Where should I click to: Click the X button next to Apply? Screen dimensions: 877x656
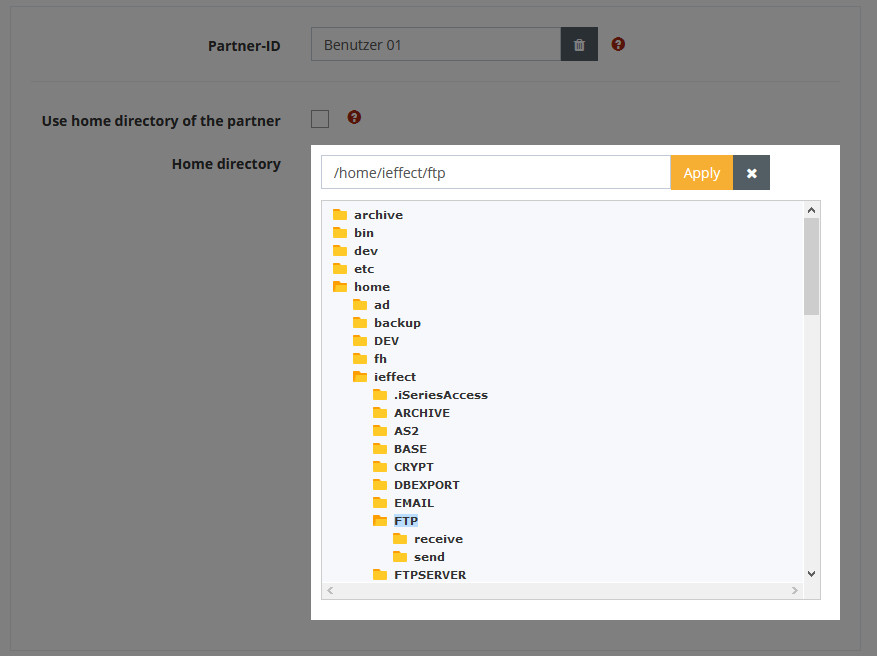tap(751, 173)
